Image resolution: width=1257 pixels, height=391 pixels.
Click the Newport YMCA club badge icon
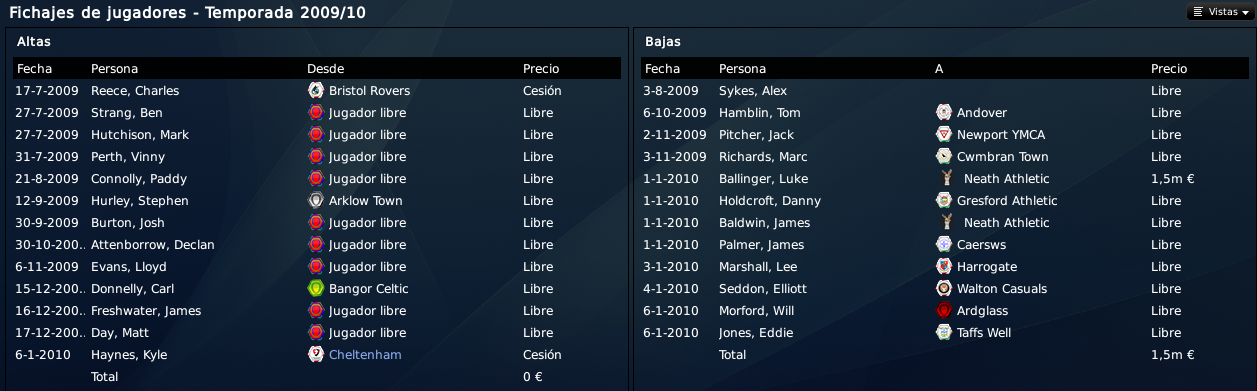pos(944,135)
